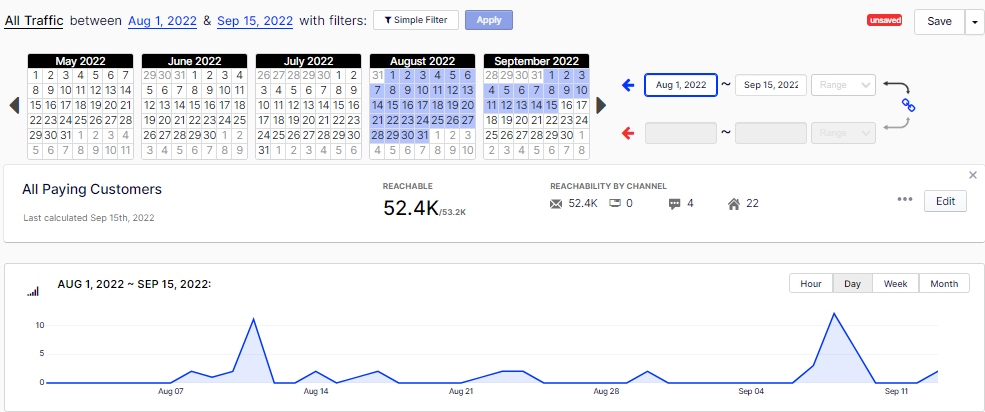Click the unsaved status badge
985x412 pixels.
click(884, 21)
